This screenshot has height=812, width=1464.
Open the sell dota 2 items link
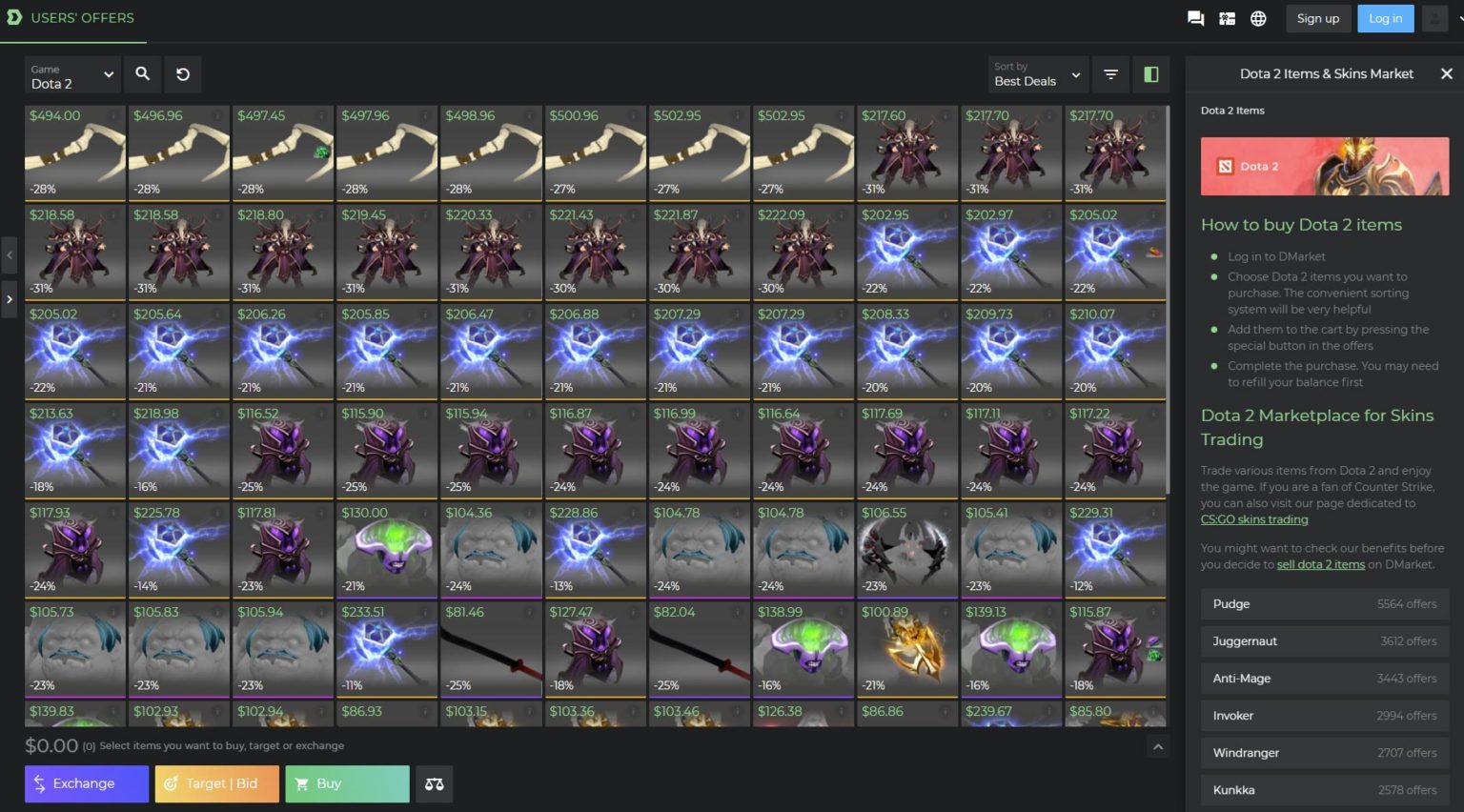[x=1321, y=564]
